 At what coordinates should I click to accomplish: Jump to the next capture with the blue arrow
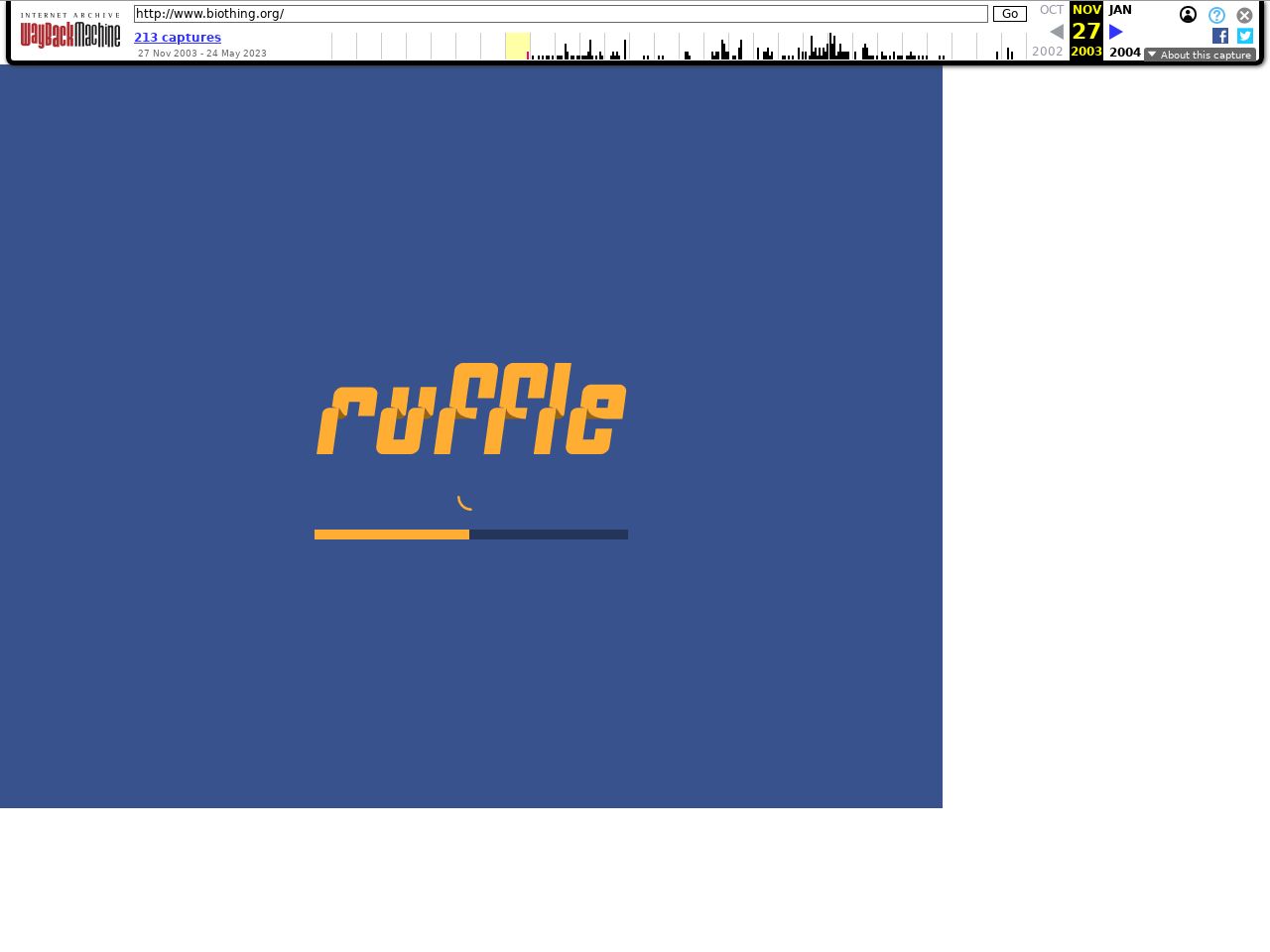tap(1115, 32)
